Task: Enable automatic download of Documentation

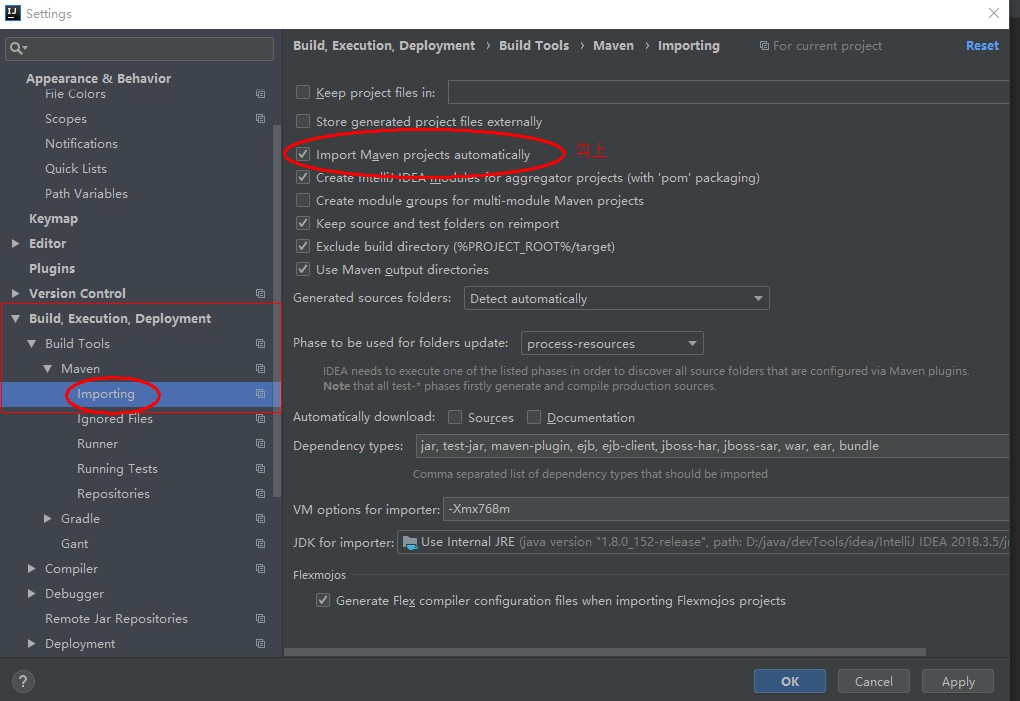Action: pos(533,417)
